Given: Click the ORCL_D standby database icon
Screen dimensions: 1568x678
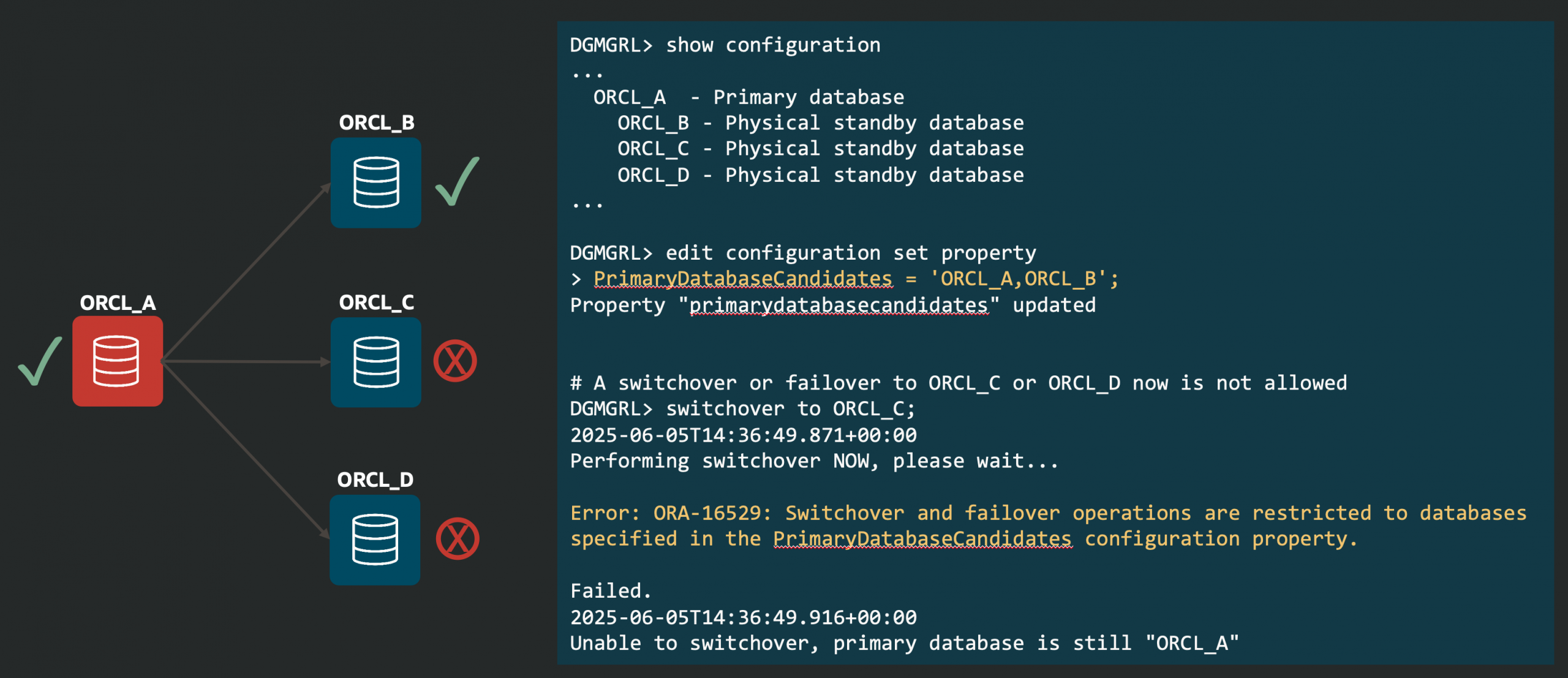Looking at the screenshot, I should (x=375, y=540).
